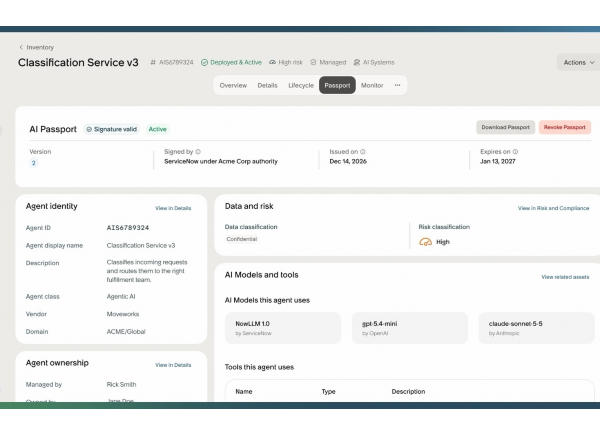Viewport: 600px width, 433px height.
Task: Open View in Risk and Compliance link
Action: point(553,208)
